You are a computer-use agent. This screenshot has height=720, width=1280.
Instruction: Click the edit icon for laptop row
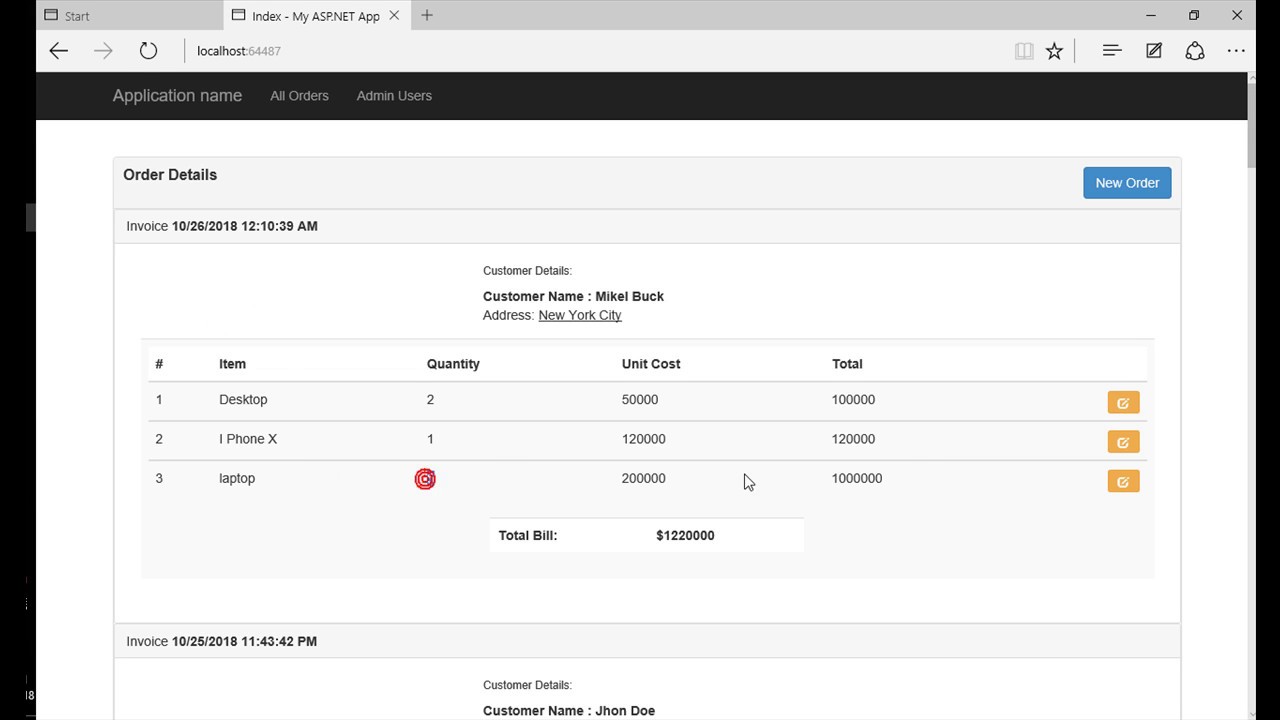pyautogui.click(x=1123, y=482)
